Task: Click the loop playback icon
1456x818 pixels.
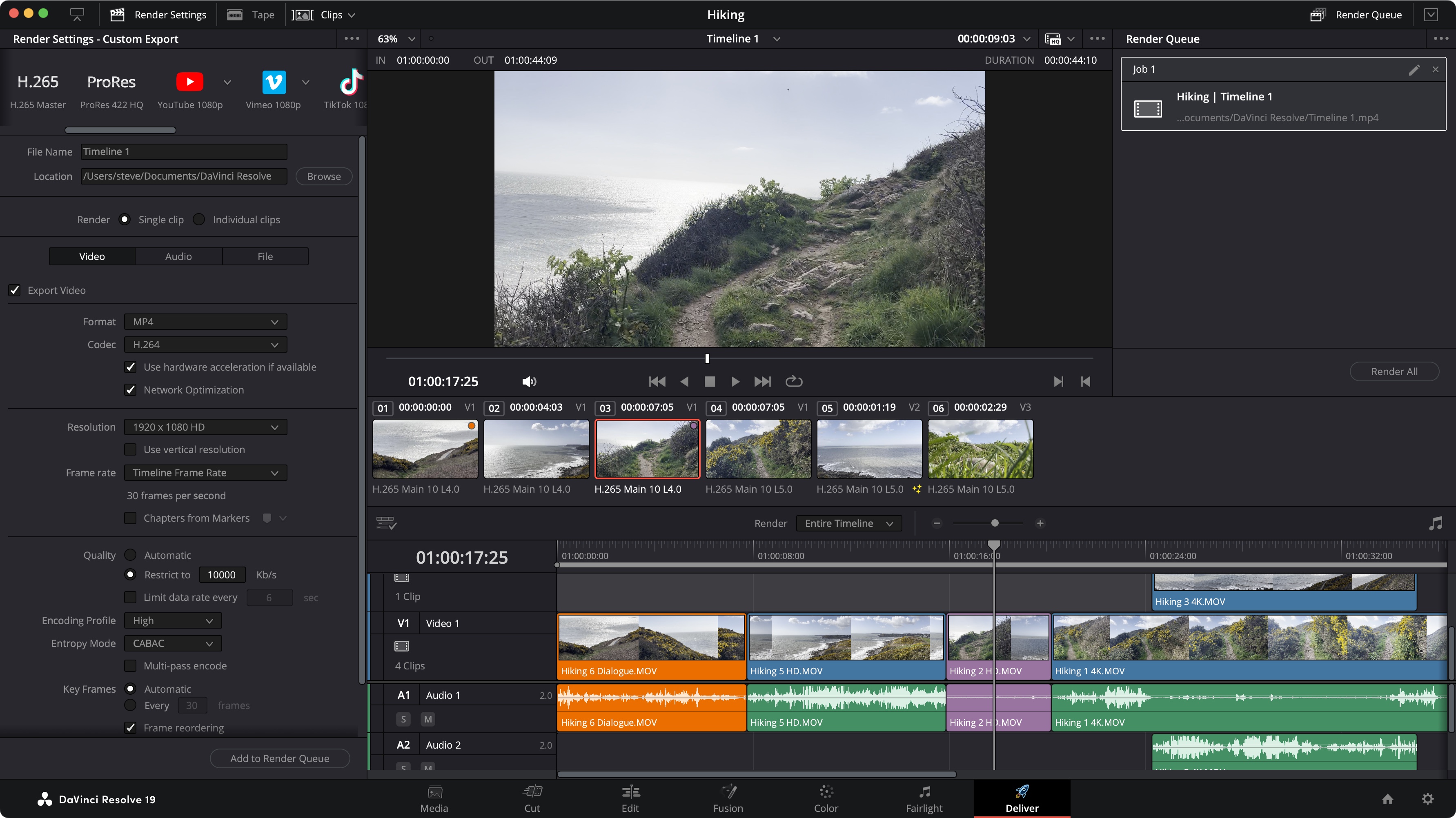Action: point(794,381)
